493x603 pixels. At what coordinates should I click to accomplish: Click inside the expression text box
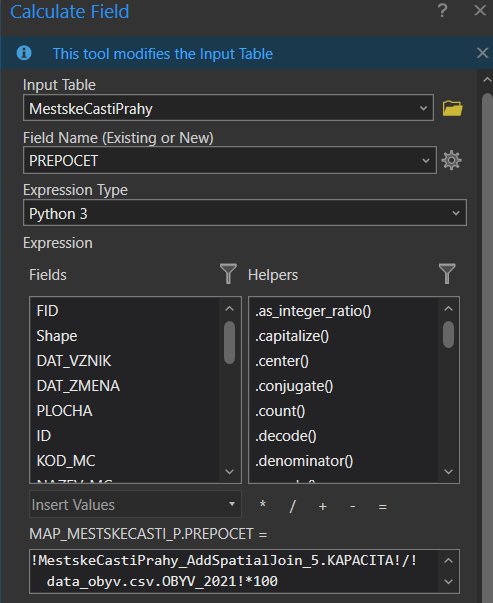pos(234,571)
